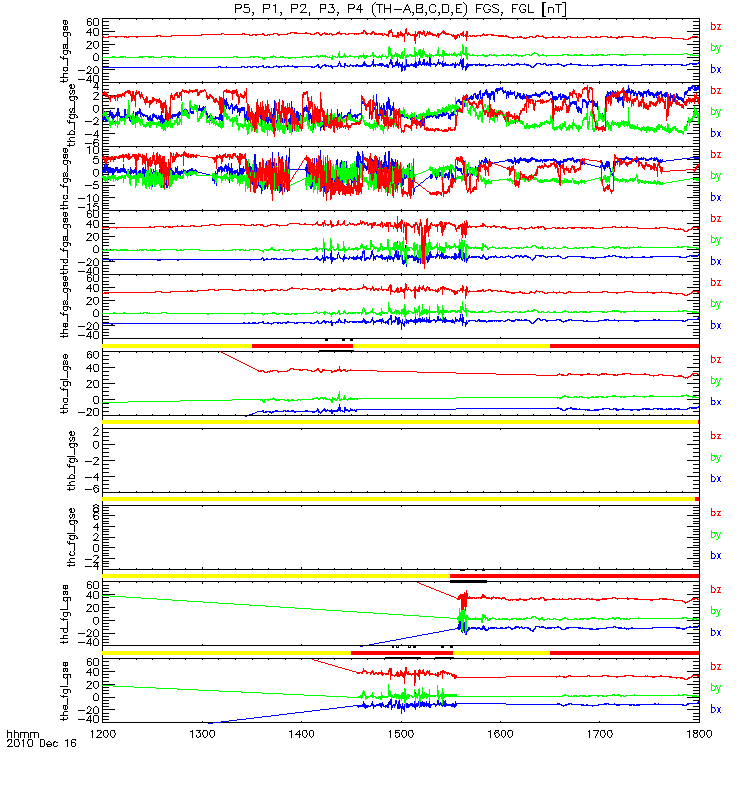The width and height of the screenshot is (750, 800).
Task: Click the all-yellow status bar above thb_fgl_gse panel
Action: pos(401,422)
